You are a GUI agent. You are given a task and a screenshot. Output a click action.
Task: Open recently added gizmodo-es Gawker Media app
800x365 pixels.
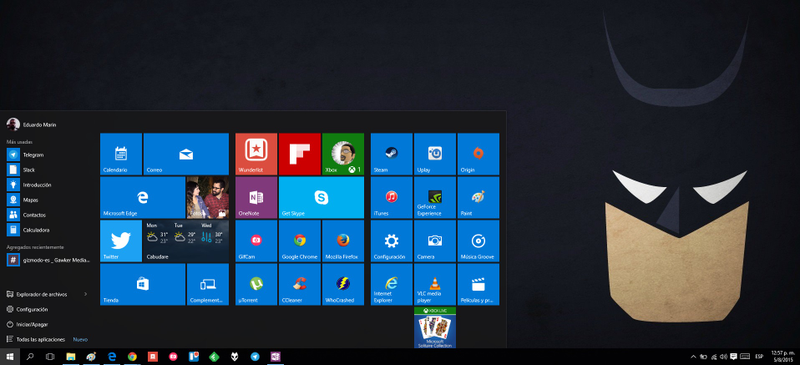coord(48,260)
